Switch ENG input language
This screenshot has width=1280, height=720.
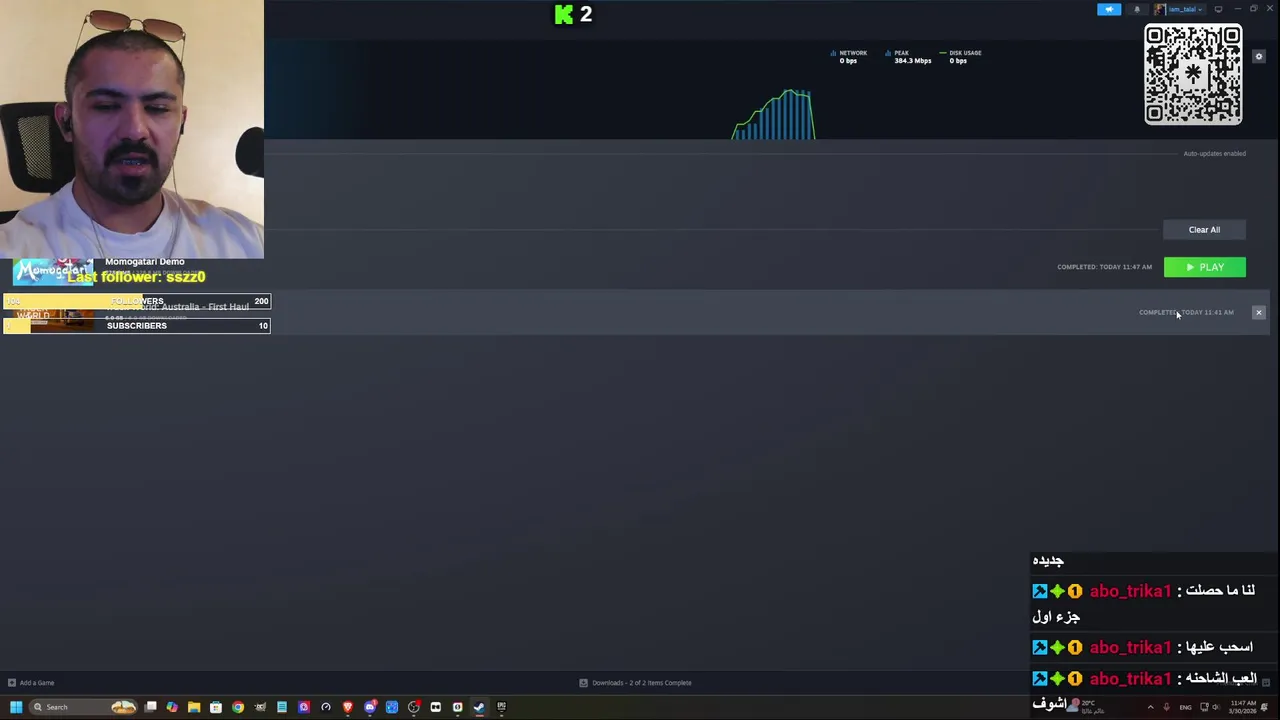click(1186, 707)
